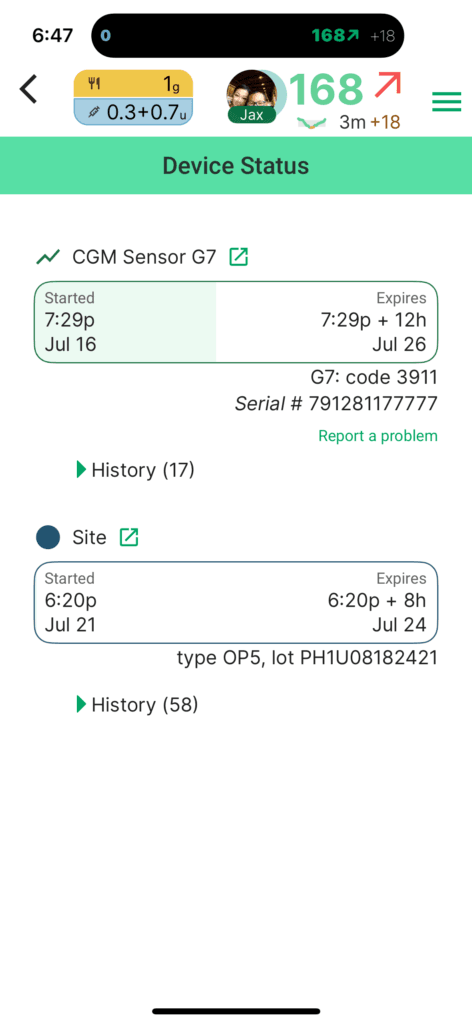The width and height of the screenshot is (472, 1024).
Task: Open Site external link icon
Action: [129, 537]
